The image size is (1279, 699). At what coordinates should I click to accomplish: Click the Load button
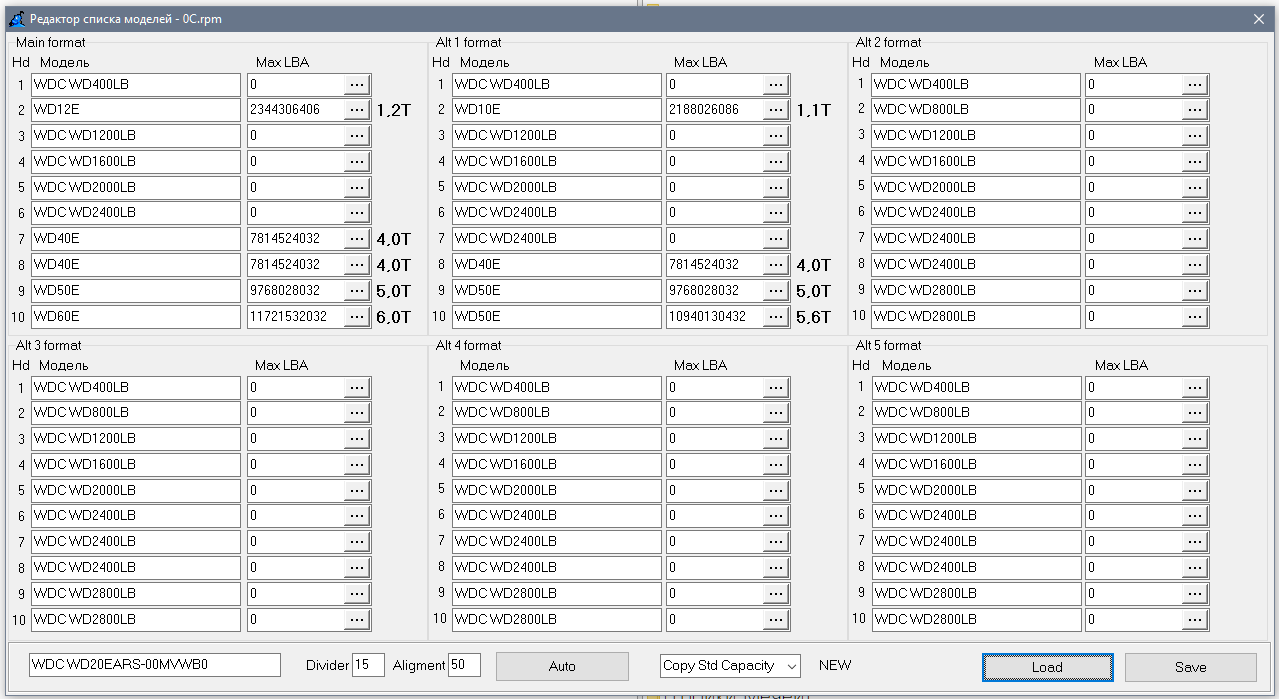click(x=1047, y=667)
